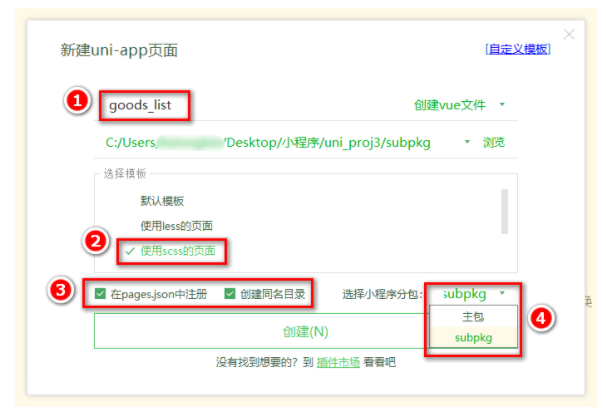Open the 创建vue文件 file type dropdown
606x409 pixels.
[x=459, y=105]
